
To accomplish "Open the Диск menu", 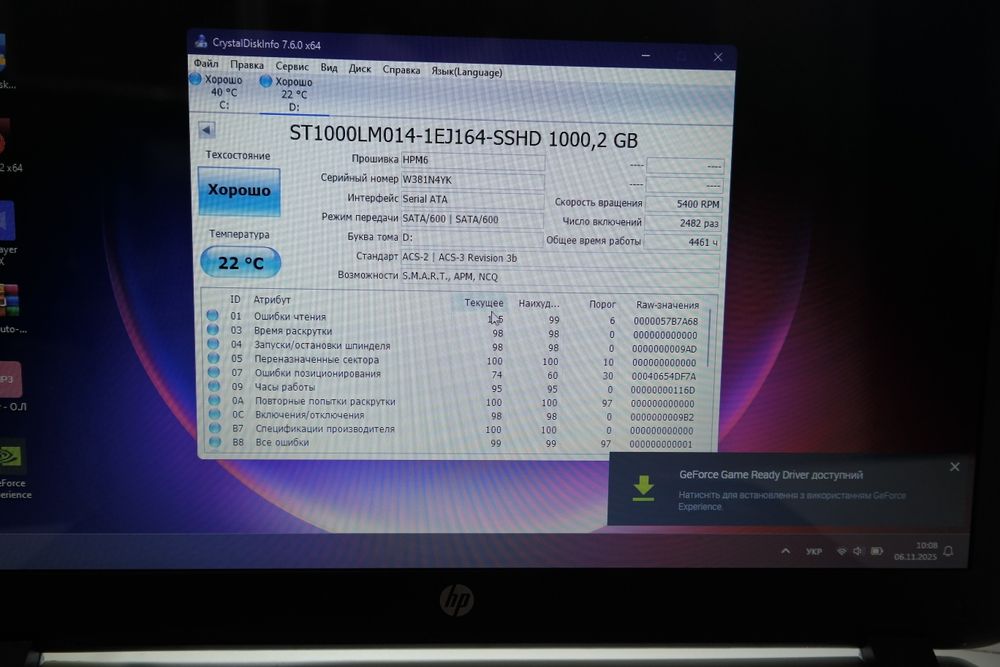I will click(x=360, y=69).
